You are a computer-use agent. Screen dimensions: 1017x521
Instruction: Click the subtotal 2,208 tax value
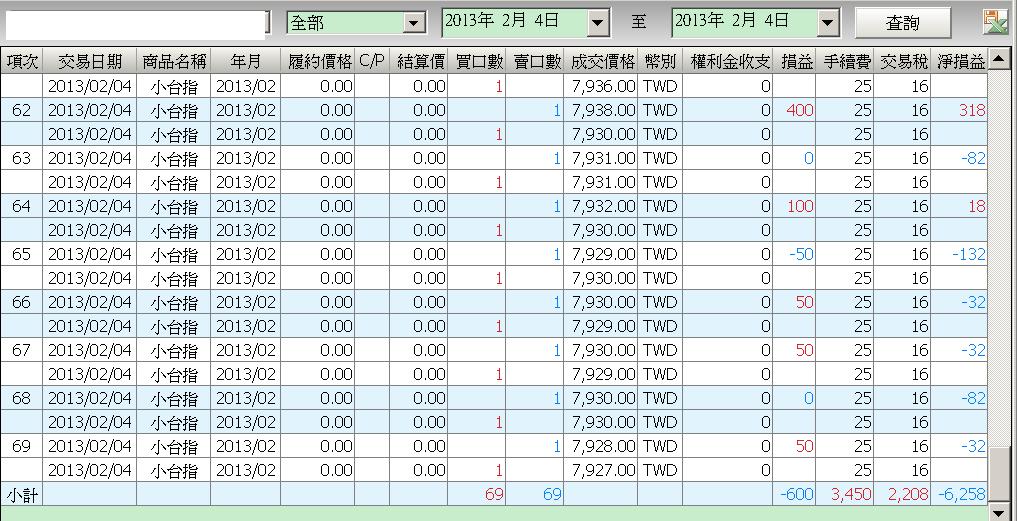[908, 494]
